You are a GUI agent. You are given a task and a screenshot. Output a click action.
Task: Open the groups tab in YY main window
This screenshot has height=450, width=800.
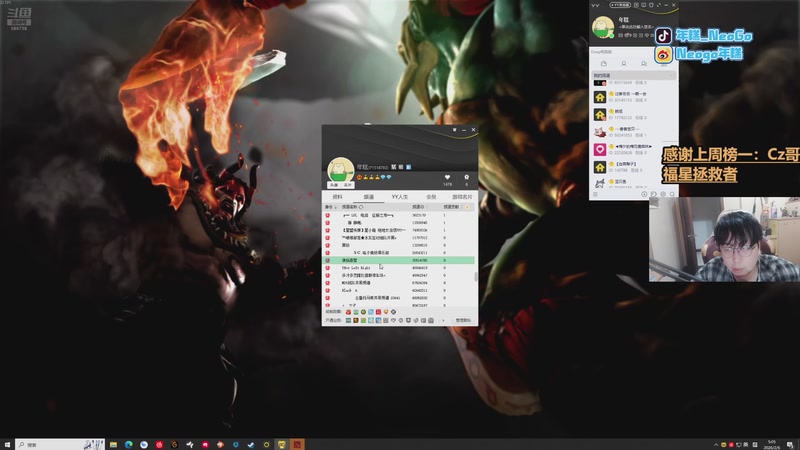(643, 64)
